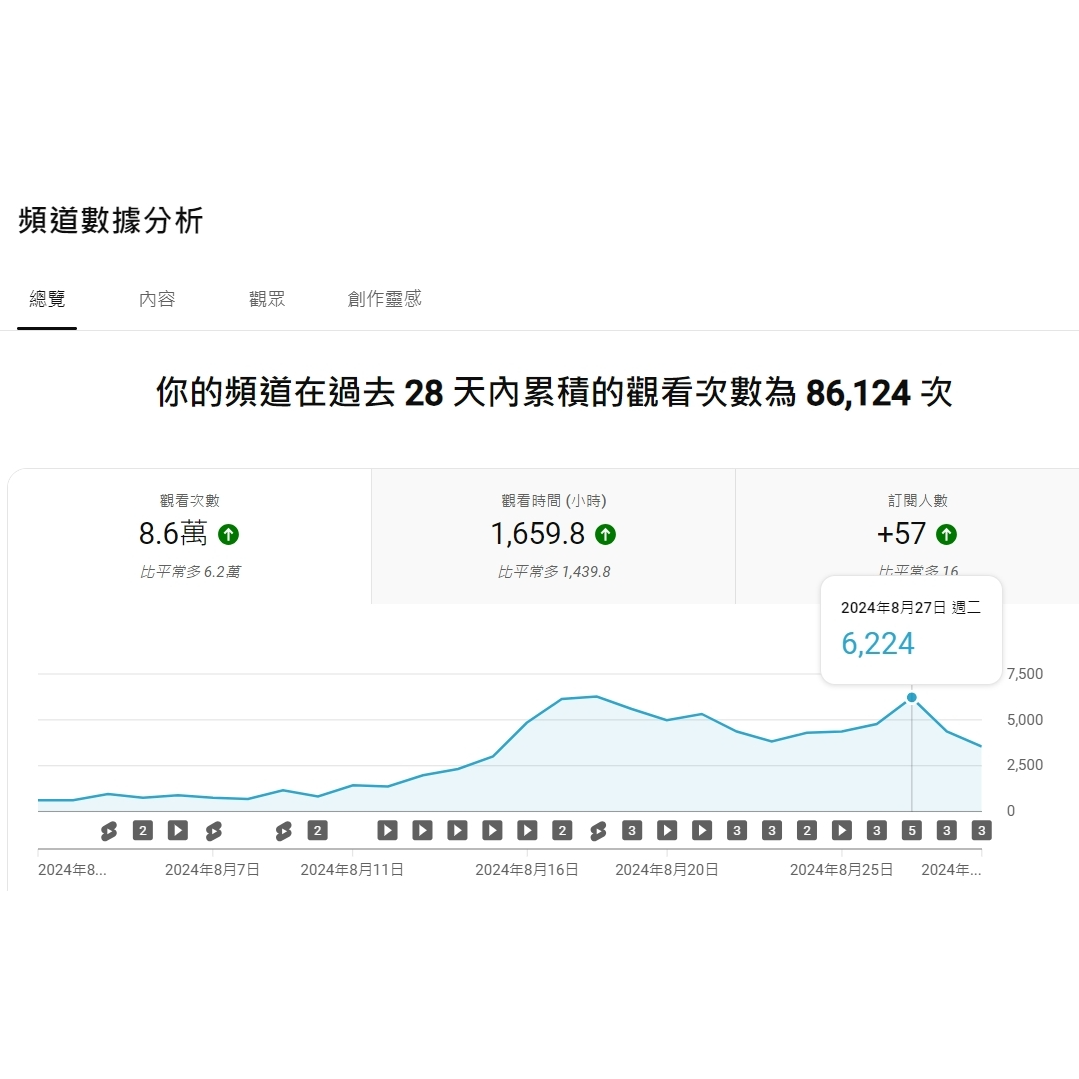
Task: Click the green up-arrow next to 8.6萬 views
Action: coord(228,535)
